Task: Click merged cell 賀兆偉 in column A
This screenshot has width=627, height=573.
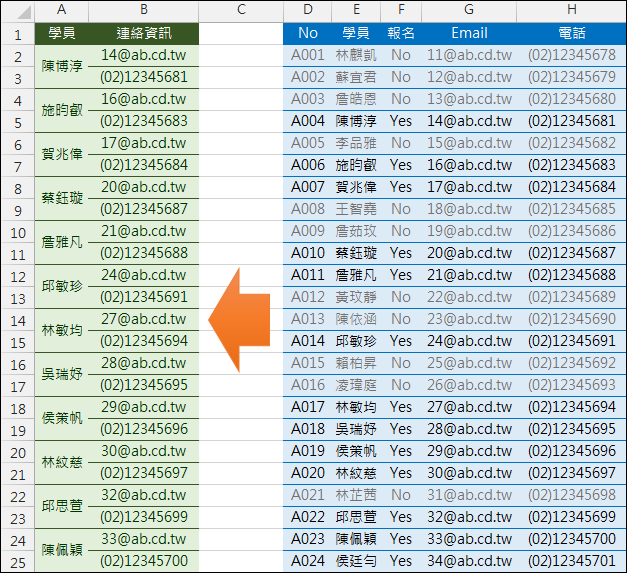Action: [62, 154]
